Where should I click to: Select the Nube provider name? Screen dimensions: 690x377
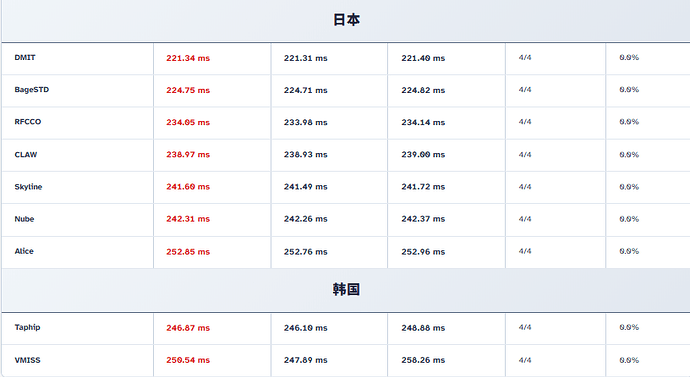[24, 219]
